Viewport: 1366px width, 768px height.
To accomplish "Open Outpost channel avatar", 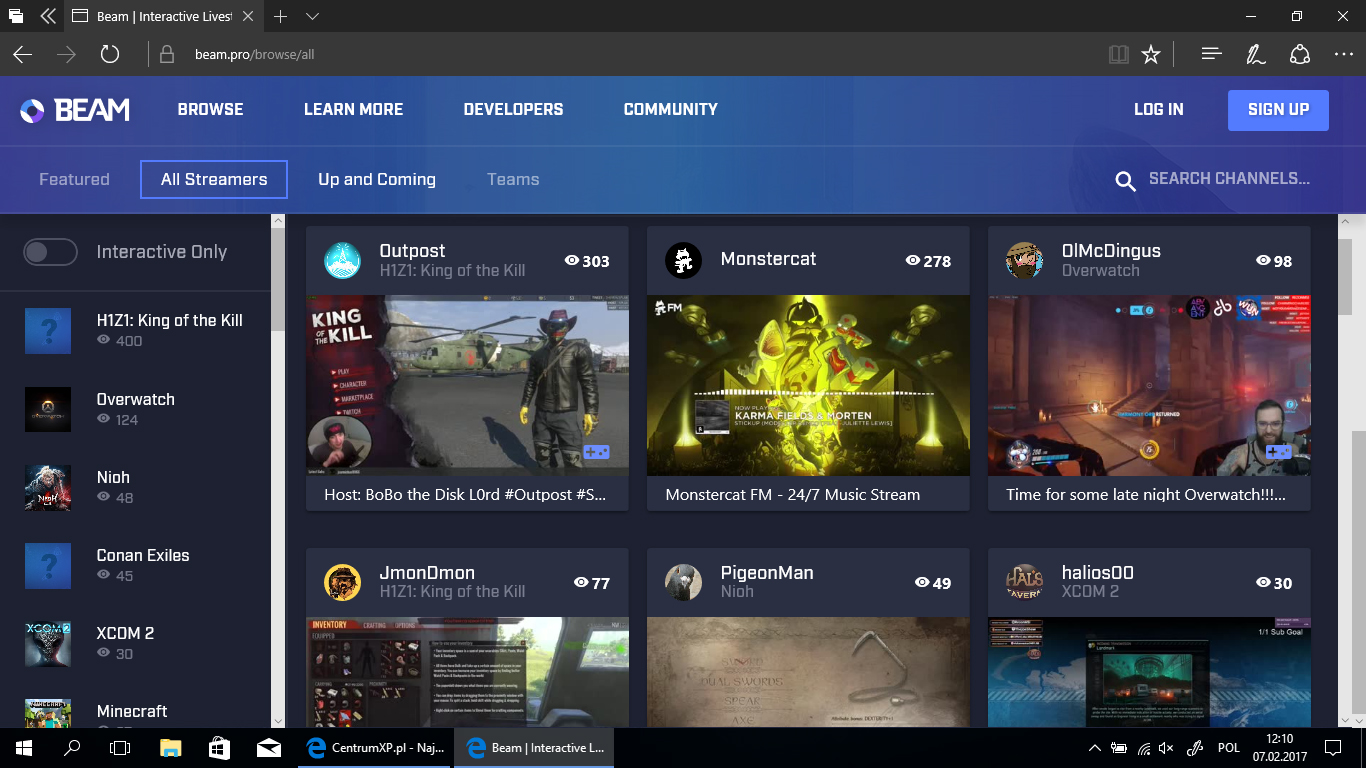I will click(x=343, y=260).
